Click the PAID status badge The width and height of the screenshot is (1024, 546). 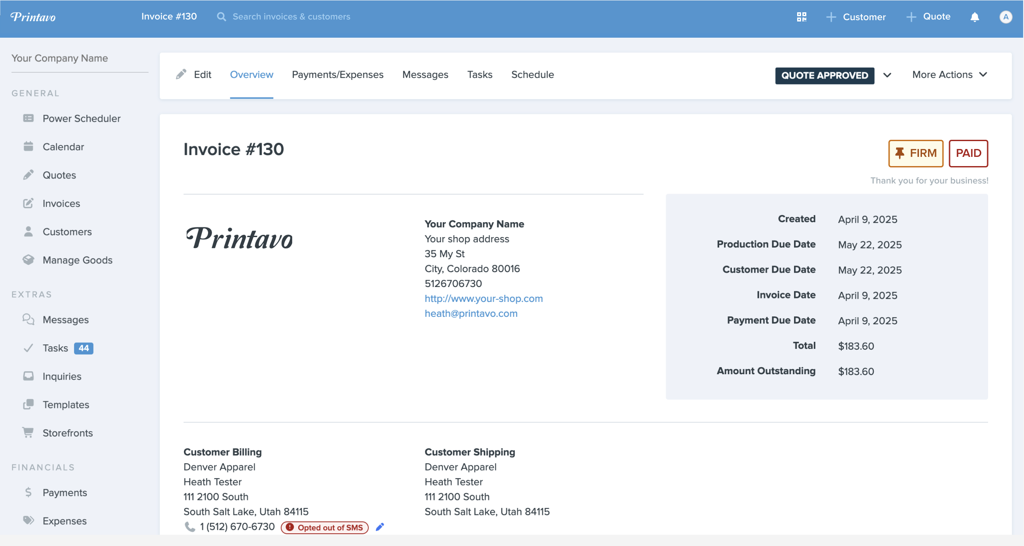point(968,153)
